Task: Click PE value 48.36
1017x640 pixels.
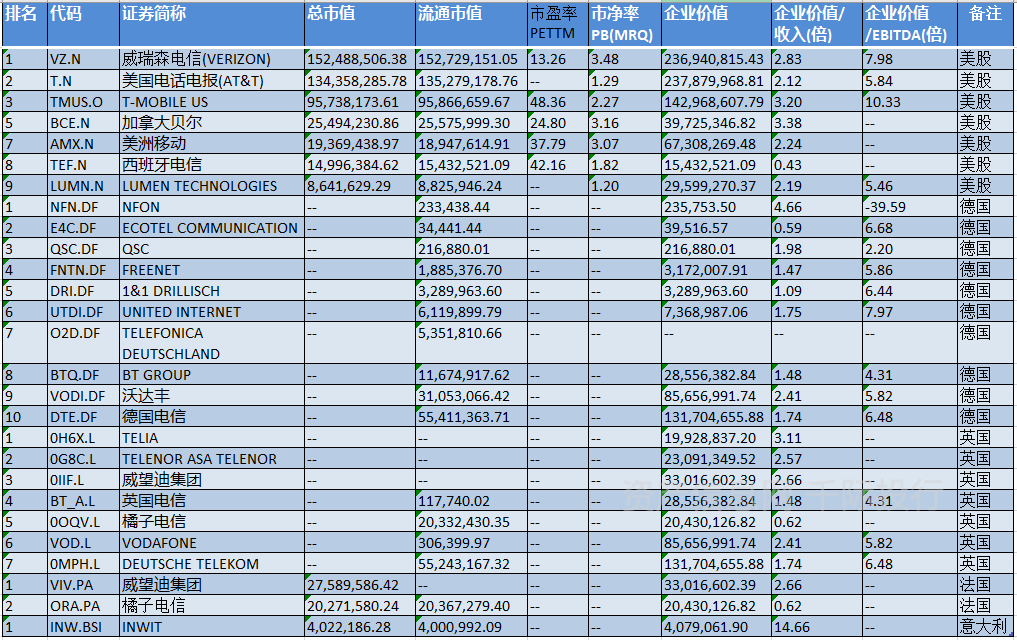Action: (558, 102)
